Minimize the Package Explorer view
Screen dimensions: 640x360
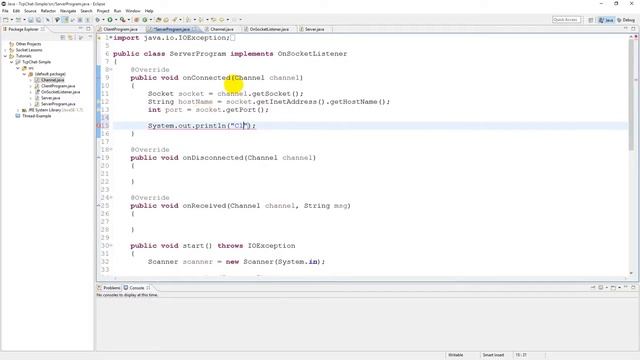80,29
